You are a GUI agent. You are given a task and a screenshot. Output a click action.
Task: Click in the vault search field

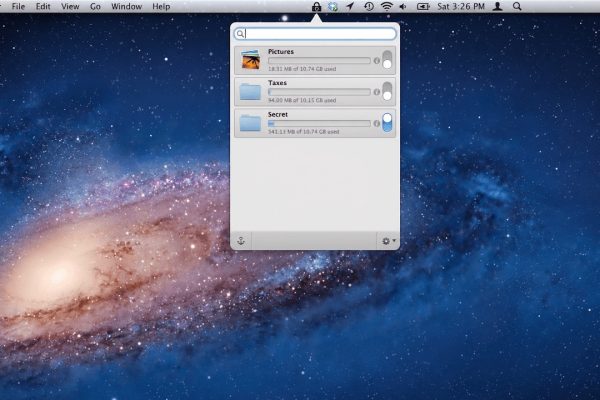point(315,34)
